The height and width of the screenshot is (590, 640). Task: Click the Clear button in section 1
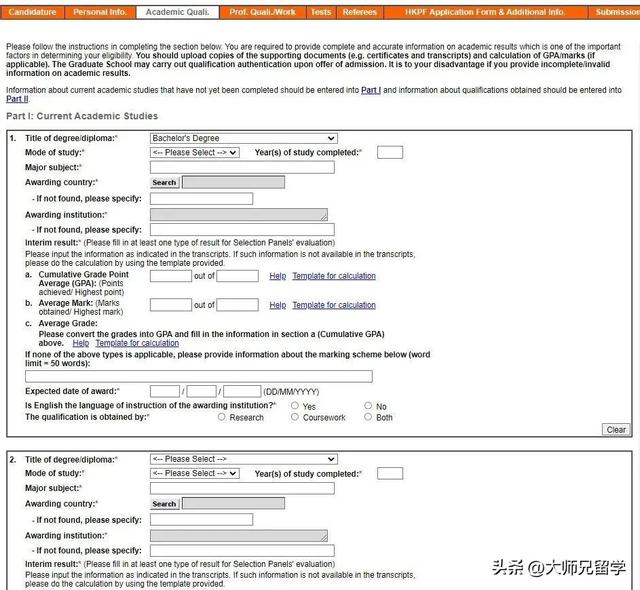pyautogui.click(x=616, y=430)
